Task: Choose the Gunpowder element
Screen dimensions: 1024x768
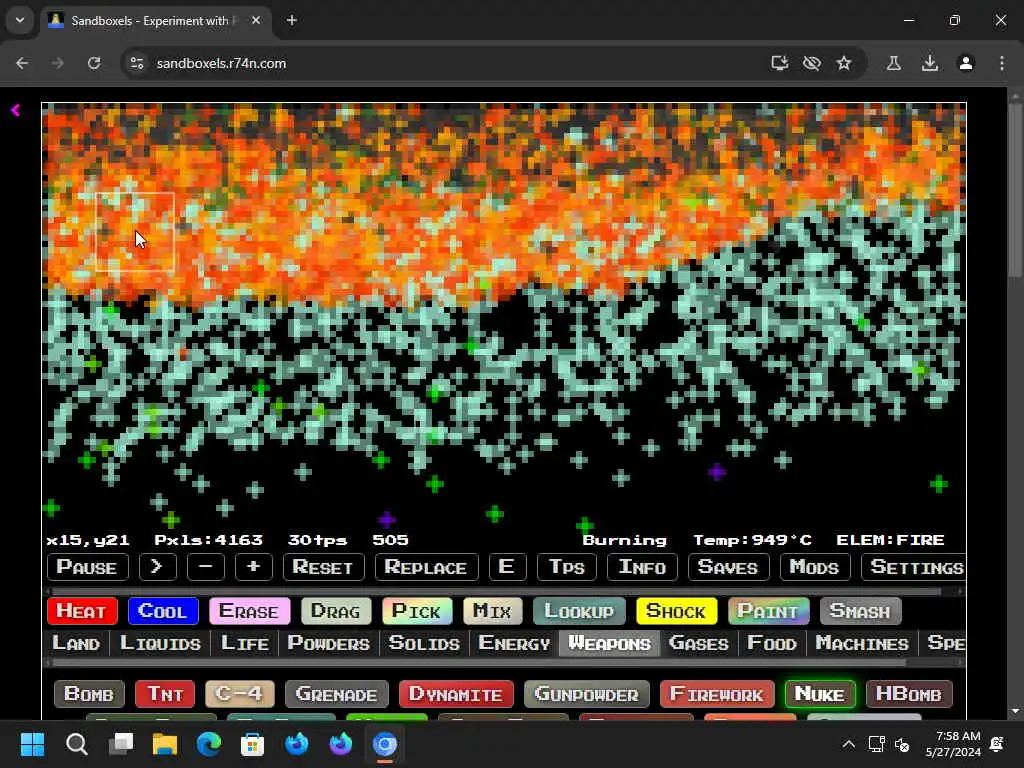Action: click(x=586, y=694)
